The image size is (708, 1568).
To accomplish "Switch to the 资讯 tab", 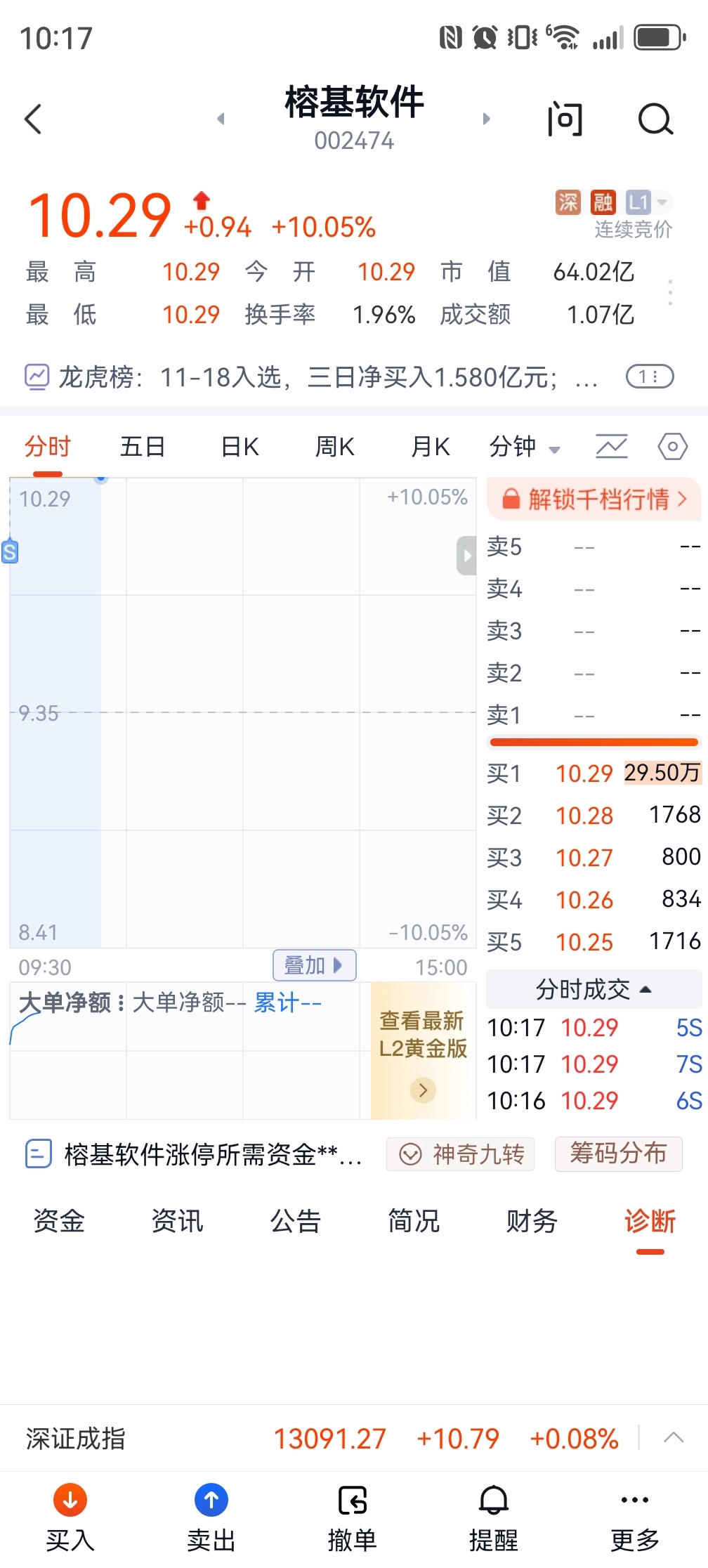I will 177,1221.
